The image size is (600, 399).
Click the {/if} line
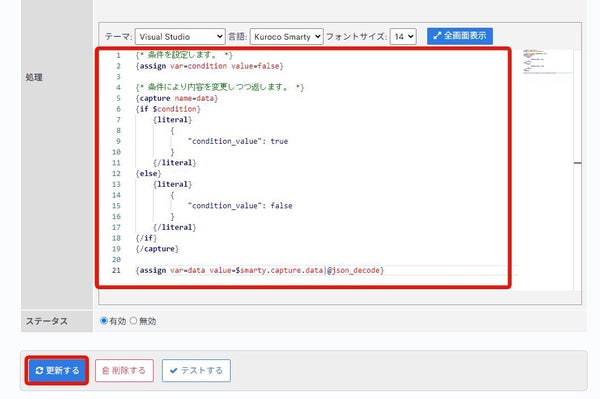click(146, 238)
